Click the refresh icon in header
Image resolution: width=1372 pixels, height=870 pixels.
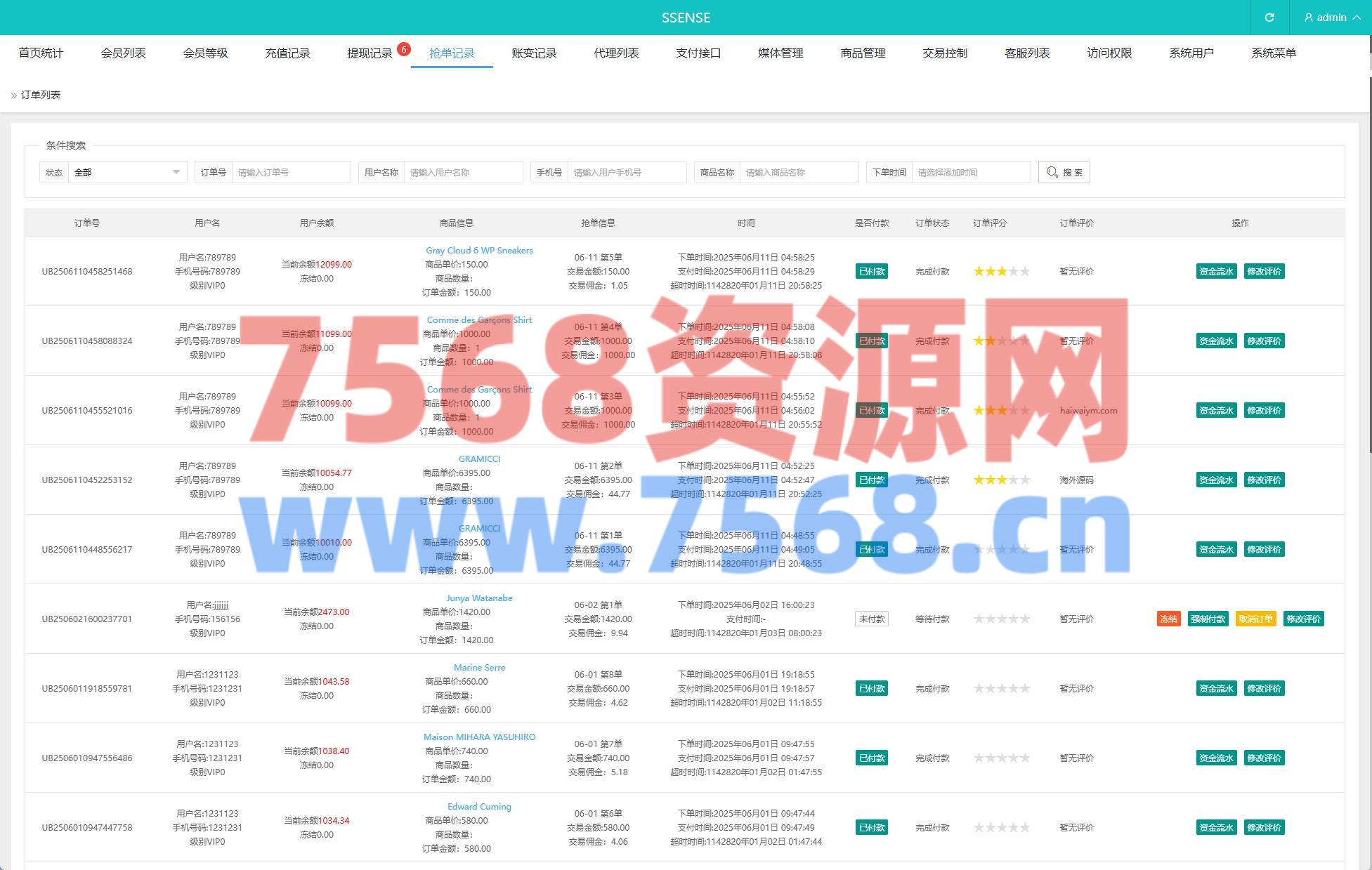click(x=1269, y=18)
